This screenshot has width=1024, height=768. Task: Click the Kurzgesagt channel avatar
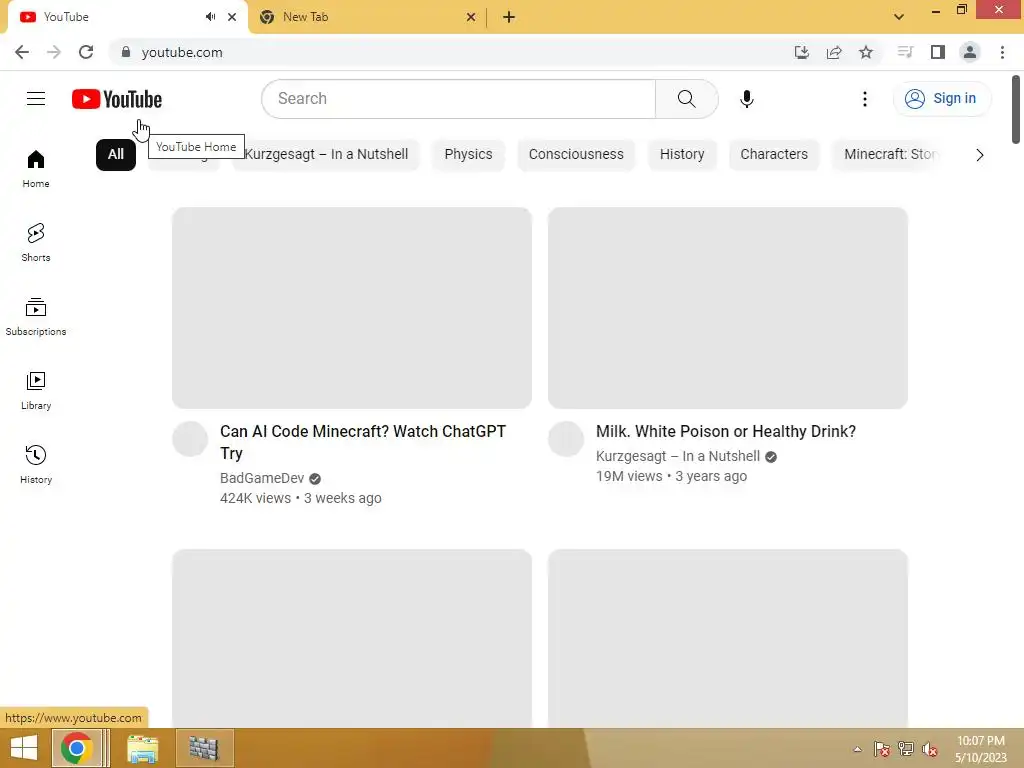click(566, 439)
